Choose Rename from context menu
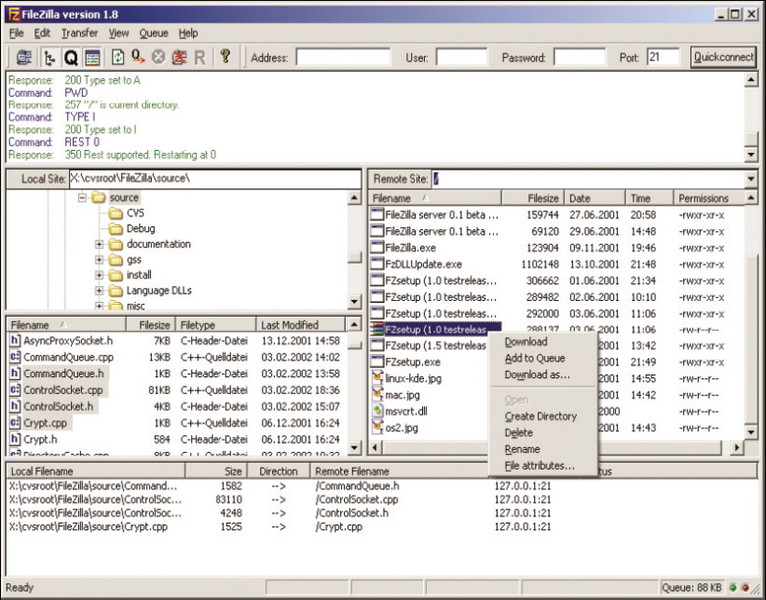The width and height of the screenshot is (766, 600). tap(522, 449)
